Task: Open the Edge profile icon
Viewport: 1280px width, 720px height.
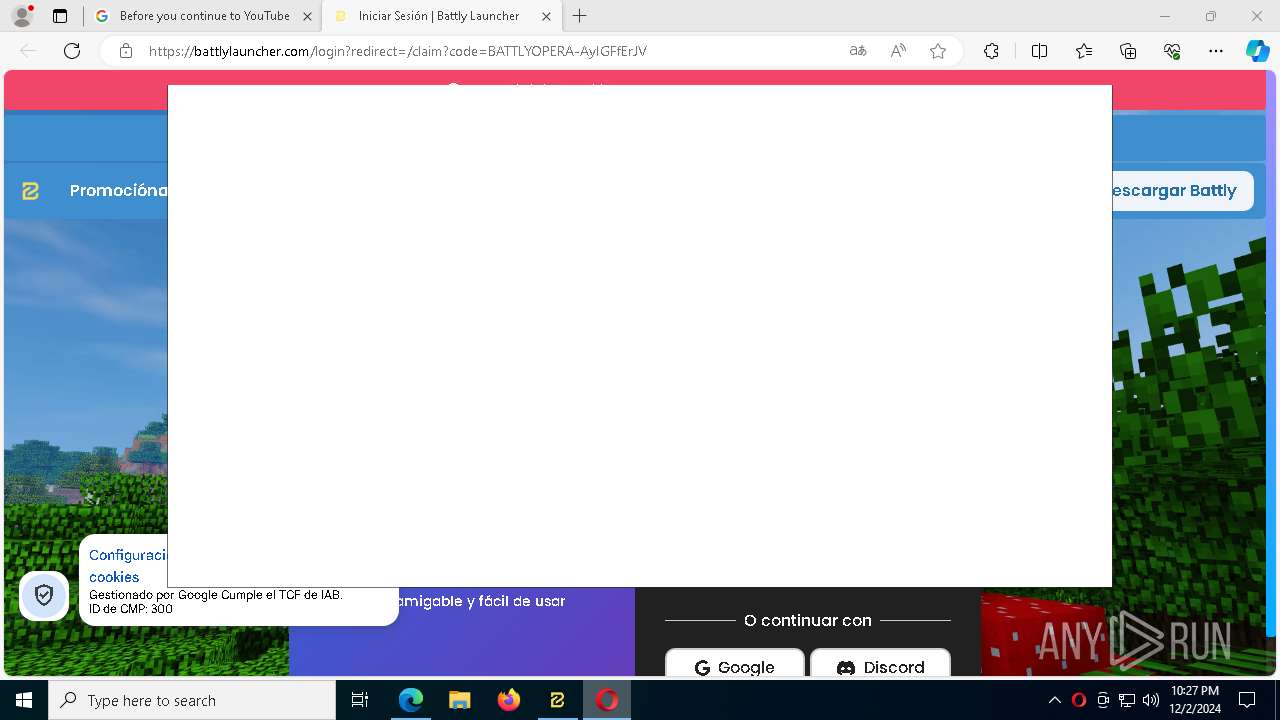Action: coord(22,16)
